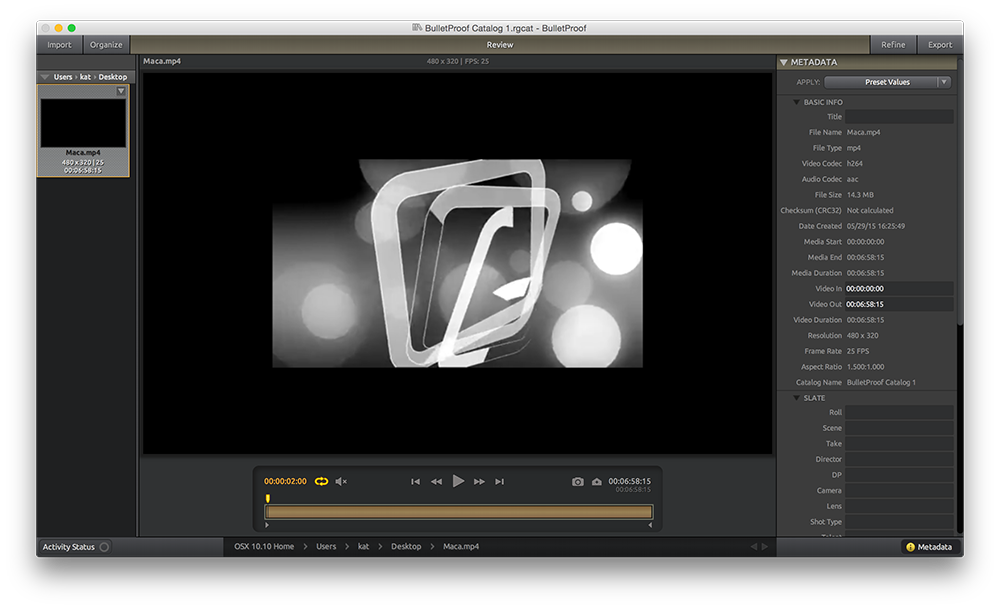Jump to clip end
Screen dimensions: 1000x609
pyautogui.click(x=499, y=481)
